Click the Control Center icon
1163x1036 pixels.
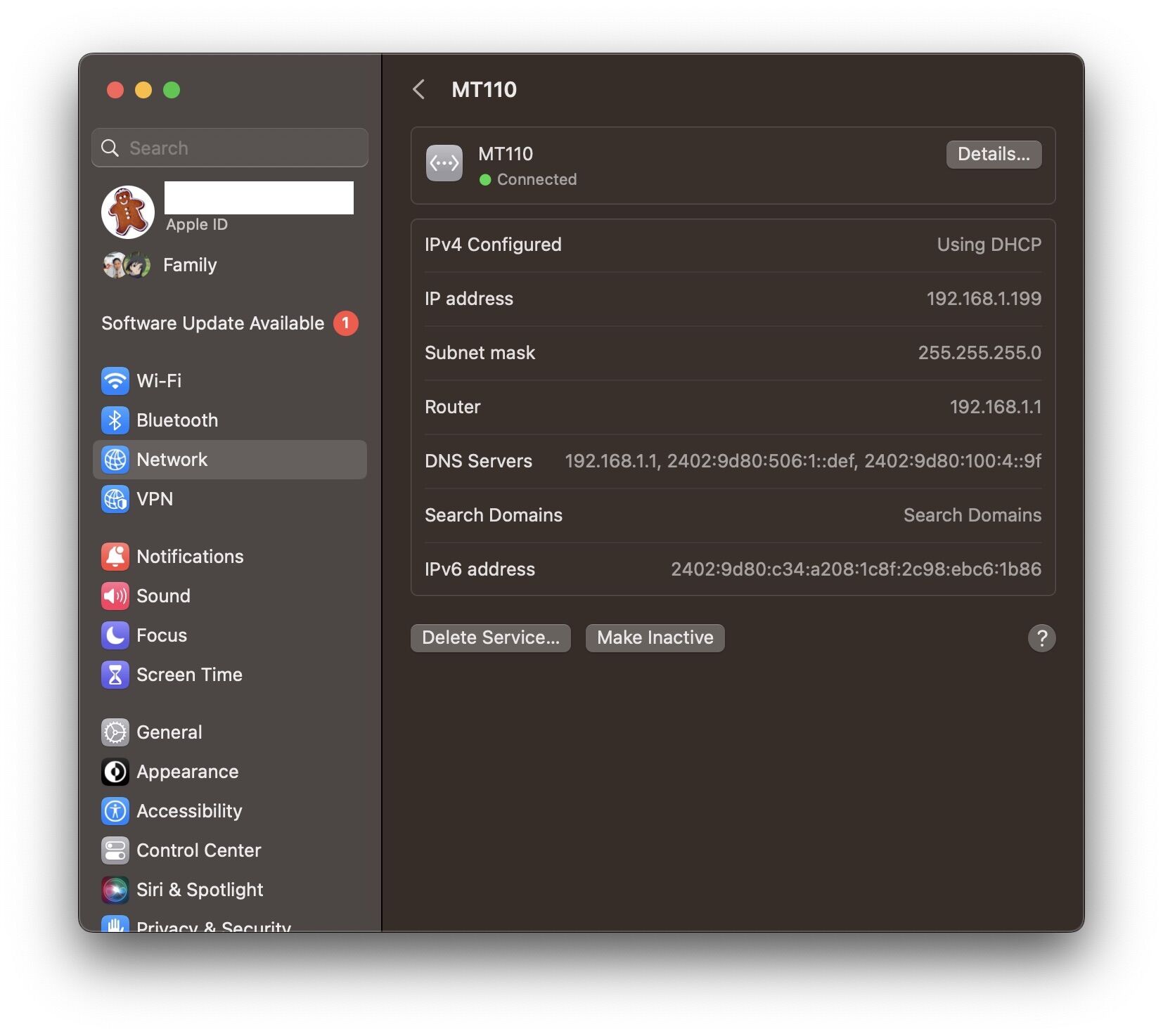click(x=115, y=850)
